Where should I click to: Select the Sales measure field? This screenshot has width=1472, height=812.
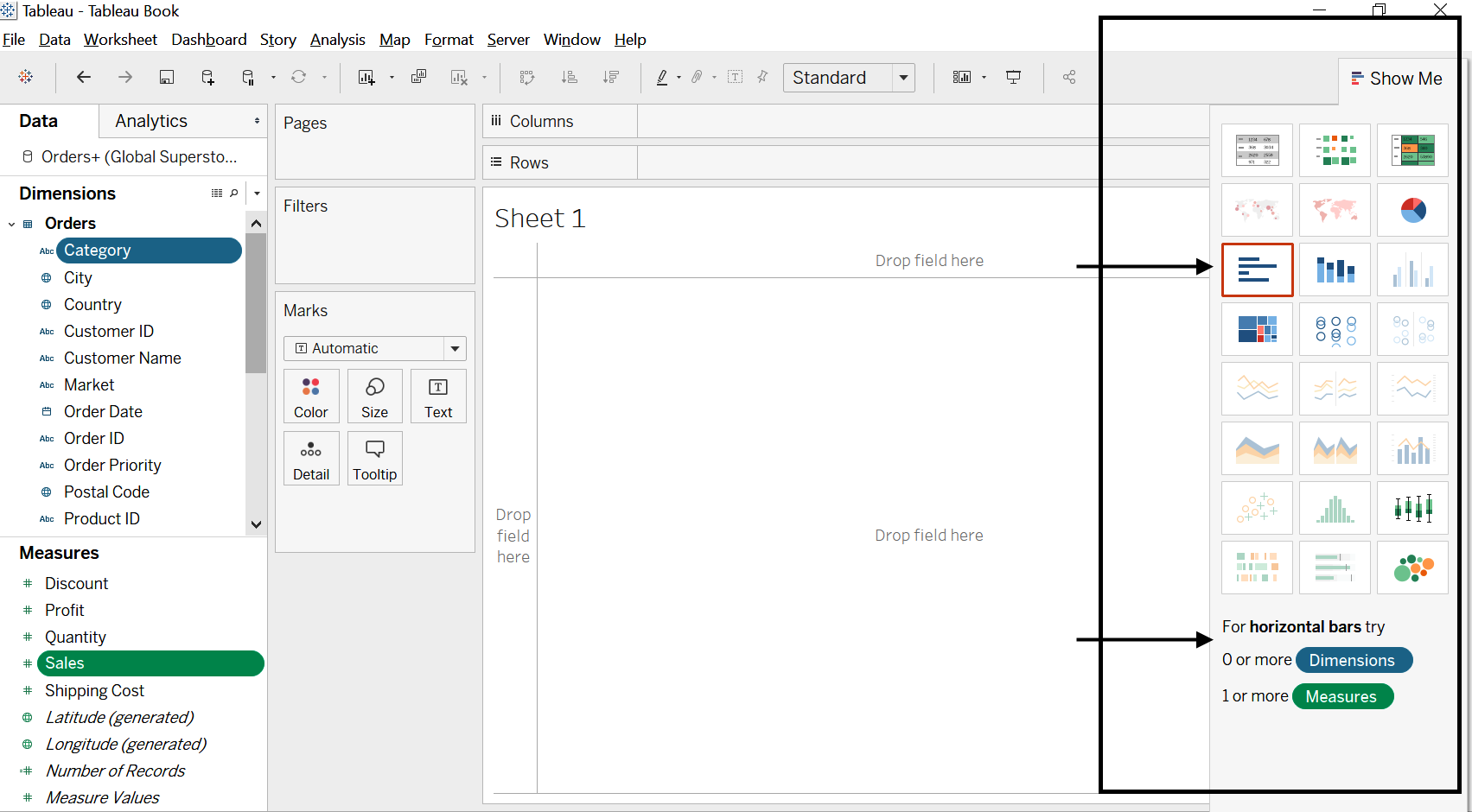tap(150, 663)
